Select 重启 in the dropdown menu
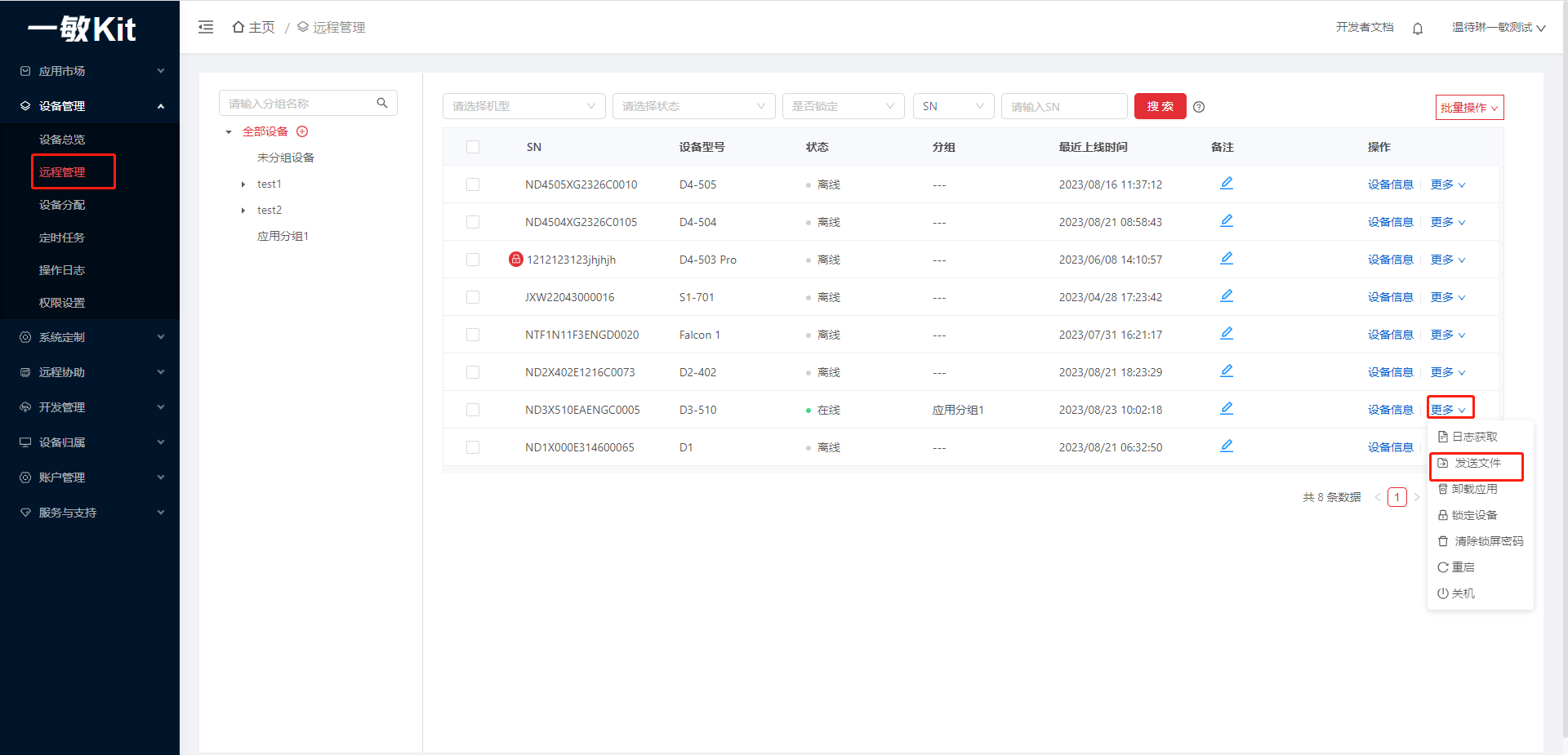 pos(1462,567)
